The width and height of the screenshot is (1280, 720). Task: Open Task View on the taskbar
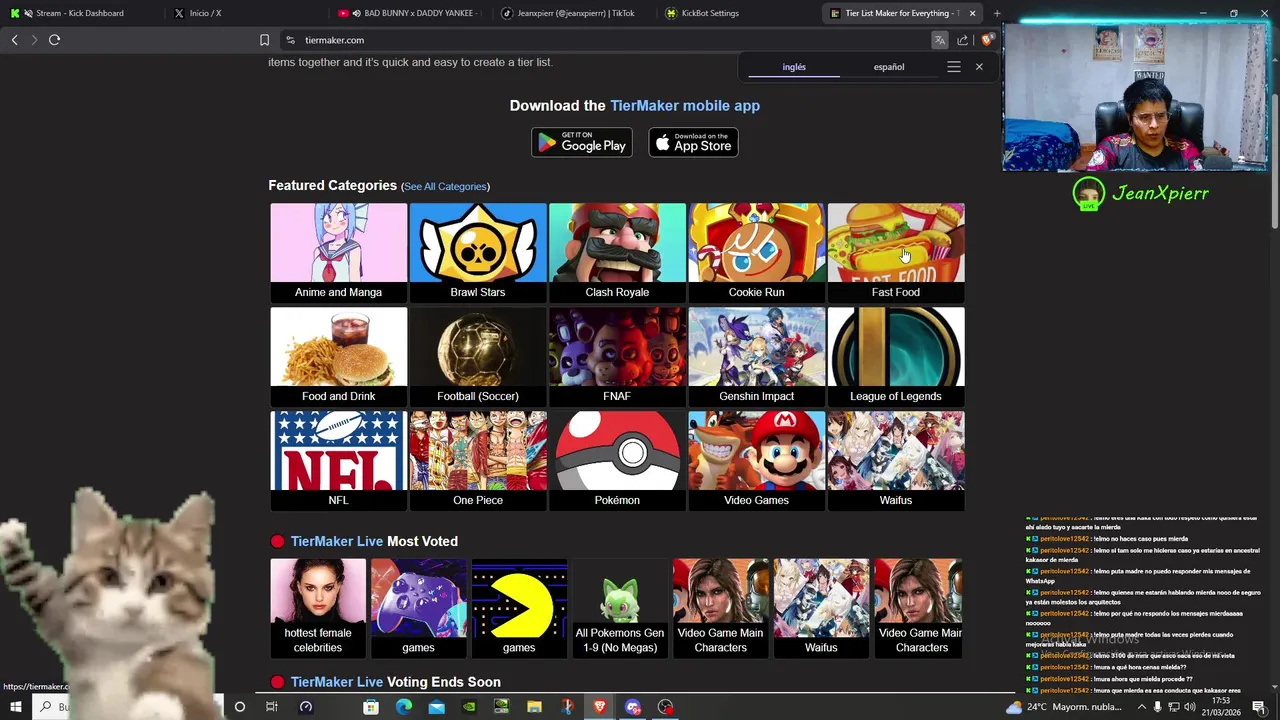[x=271, y=707]
